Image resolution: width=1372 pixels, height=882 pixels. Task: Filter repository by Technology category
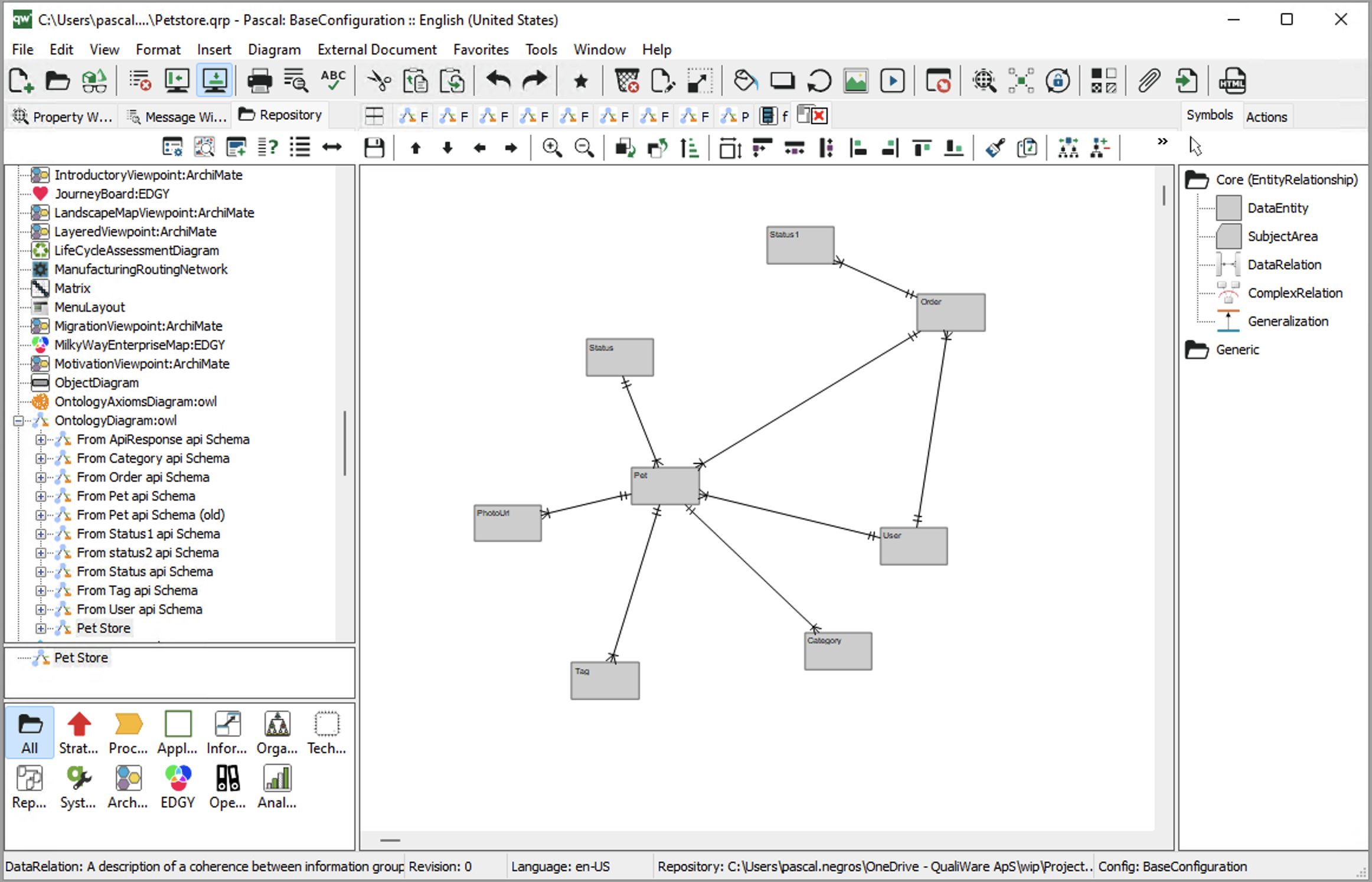click(326, 732)
